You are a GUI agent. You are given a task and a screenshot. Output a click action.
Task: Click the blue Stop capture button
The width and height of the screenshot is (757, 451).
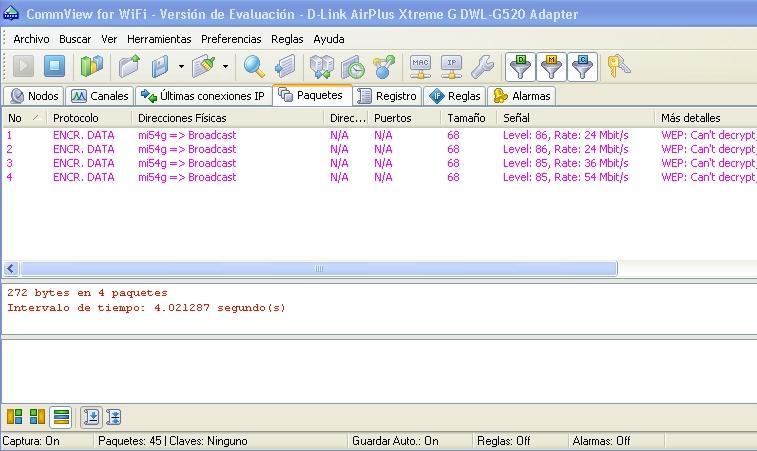[x=54, y=66]
